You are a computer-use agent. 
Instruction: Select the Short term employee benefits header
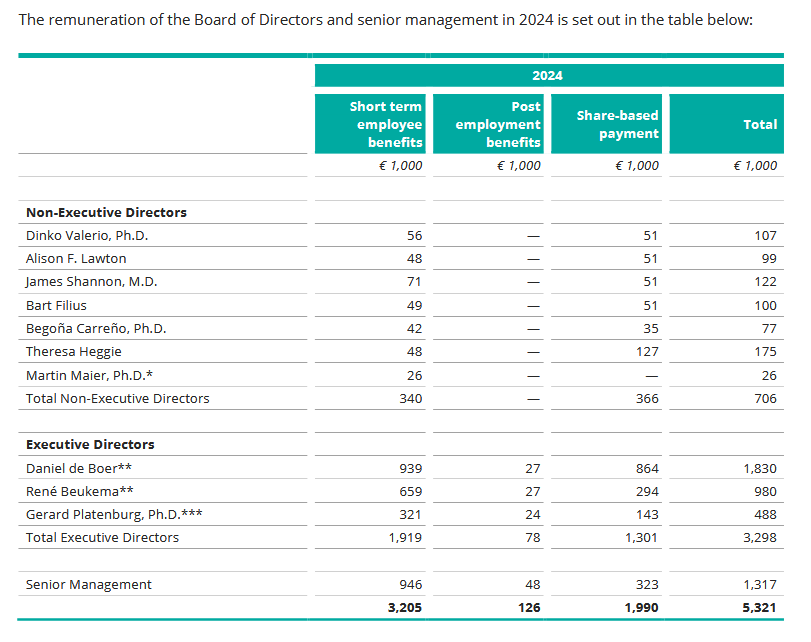(x=386, y=124)
